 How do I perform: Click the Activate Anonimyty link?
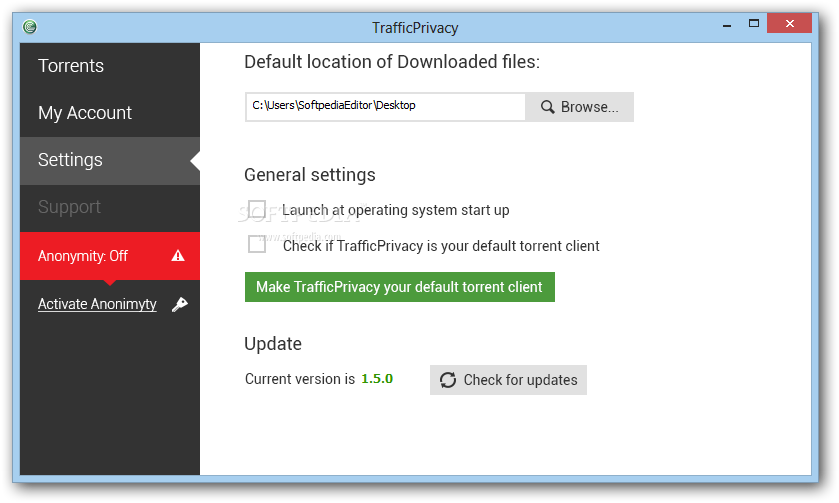(97, 304)
